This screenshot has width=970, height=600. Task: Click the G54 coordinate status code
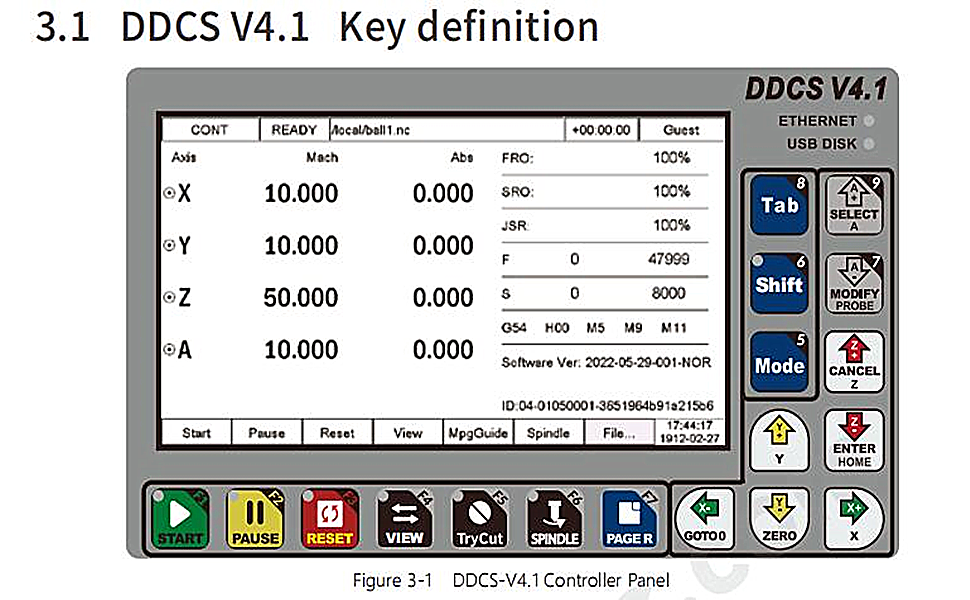513,327
